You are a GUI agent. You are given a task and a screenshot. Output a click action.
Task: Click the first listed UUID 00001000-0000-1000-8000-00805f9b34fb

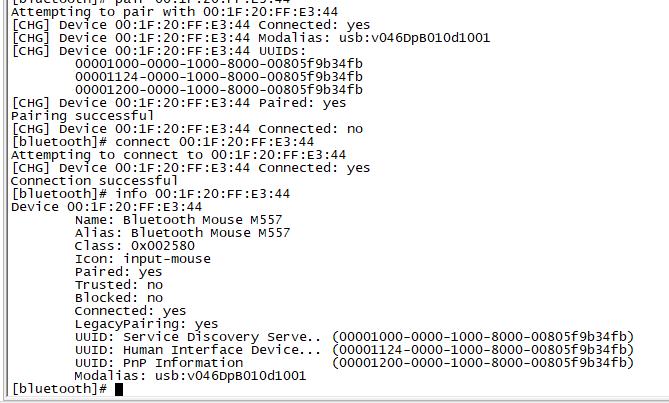pyautogui.click(x=218, y=64)
